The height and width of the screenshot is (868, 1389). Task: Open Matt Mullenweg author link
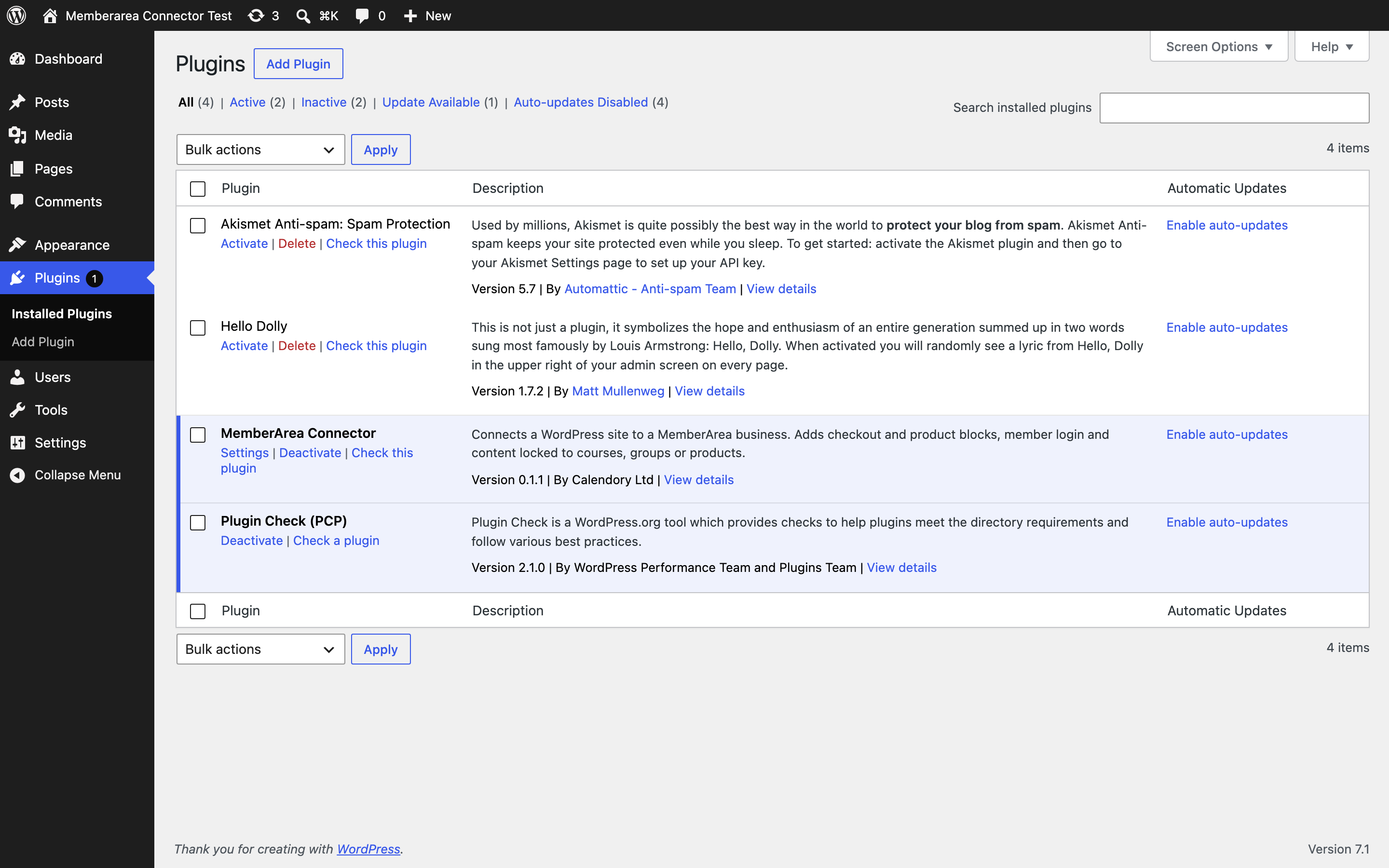pyautogui.click(x=618, y=391)
